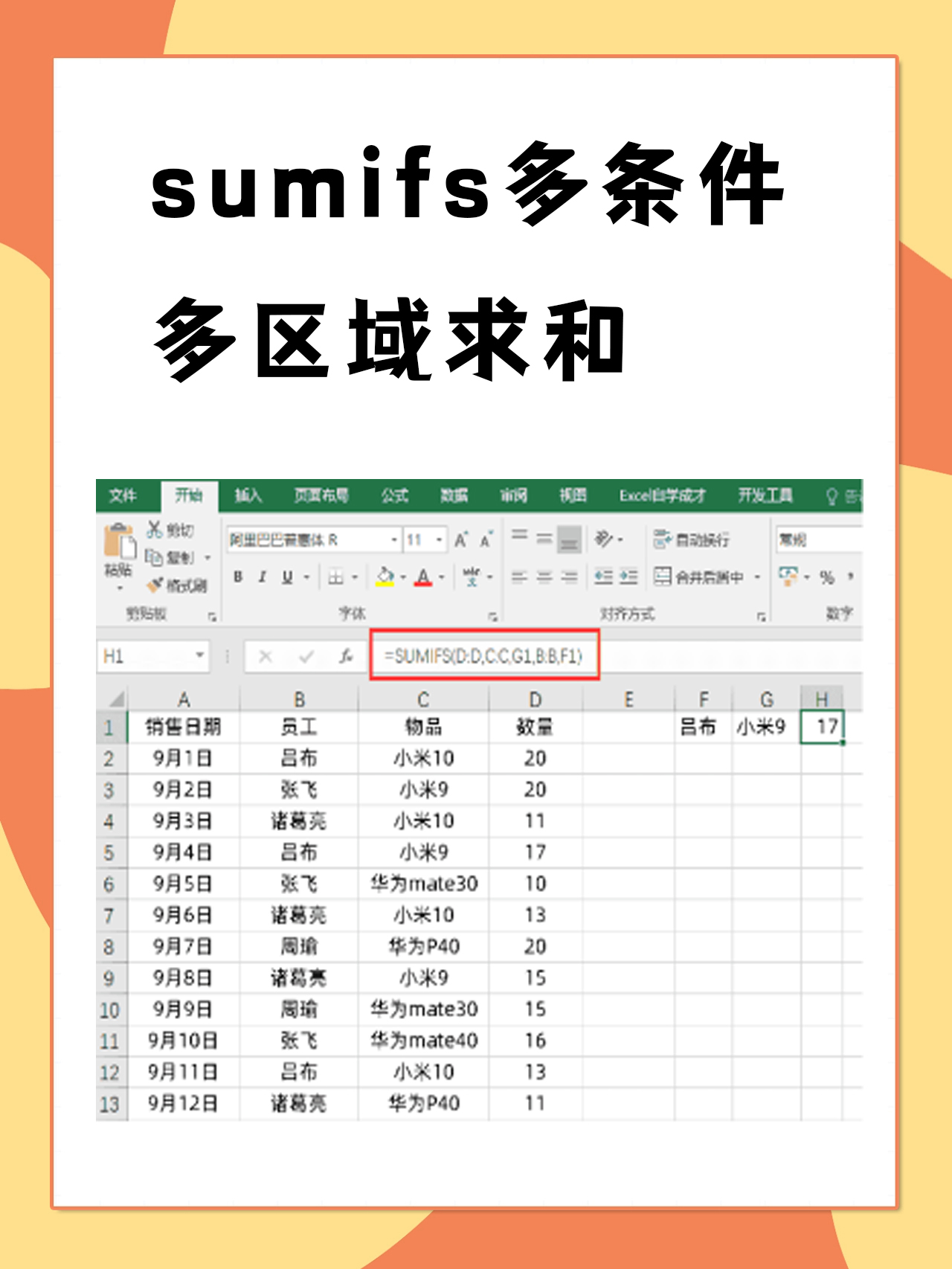This screenshot has height=1269, width=952.
Task: Expand the fill color dropdown arrow
Action: click(403, 577)
